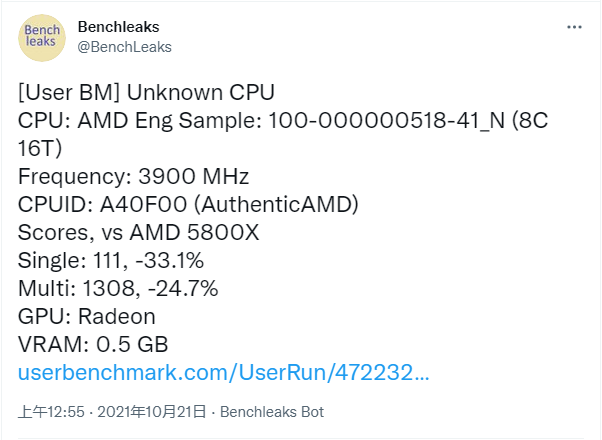Click the Multi score 1308 line
Image resolution: width=602 pixels, height=440 pixels.
pyautogui.click(x=118, y=289)
